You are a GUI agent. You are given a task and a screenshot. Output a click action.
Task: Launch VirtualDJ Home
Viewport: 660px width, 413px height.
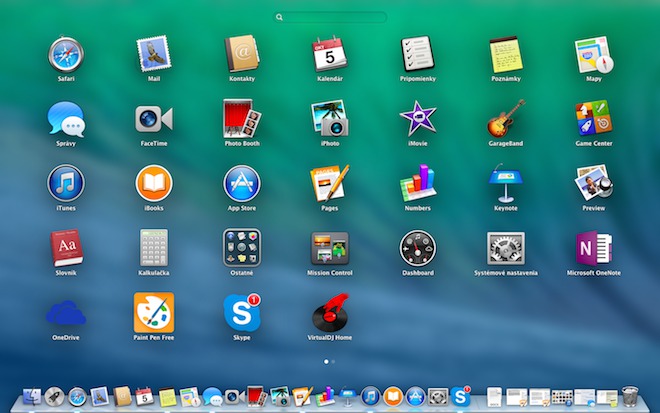point(330,313)
